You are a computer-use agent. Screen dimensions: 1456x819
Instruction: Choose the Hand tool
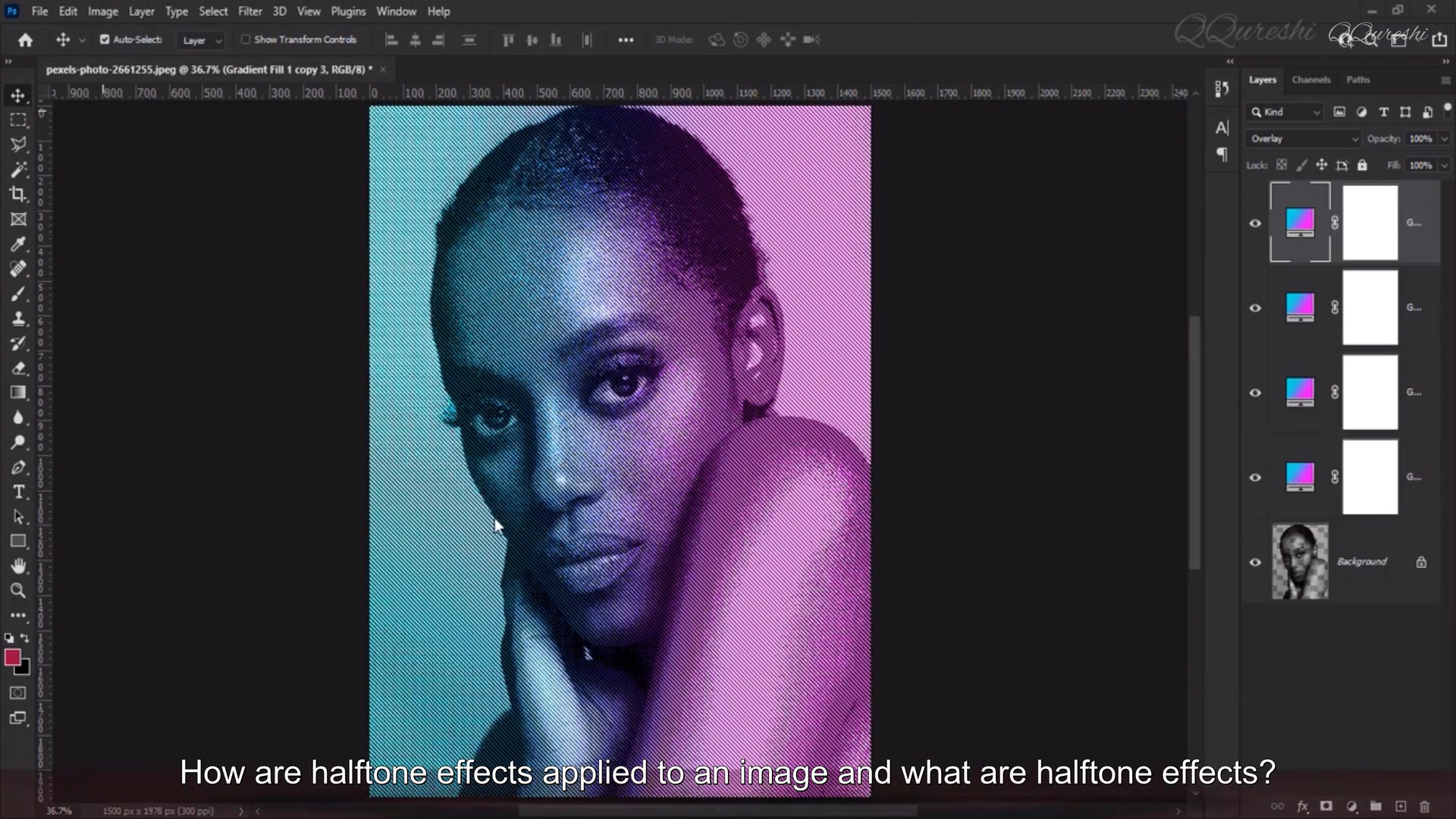pos(18,566)
